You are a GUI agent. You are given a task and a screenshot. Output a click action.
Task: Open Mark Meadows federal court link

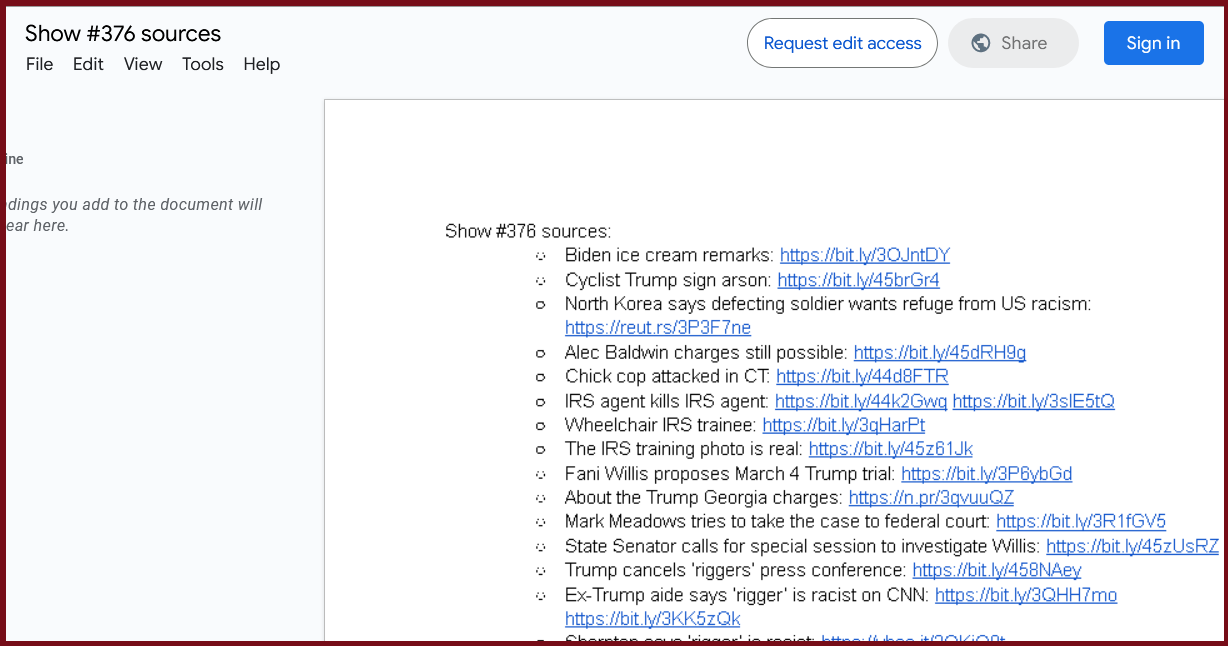coord(1081,522)
